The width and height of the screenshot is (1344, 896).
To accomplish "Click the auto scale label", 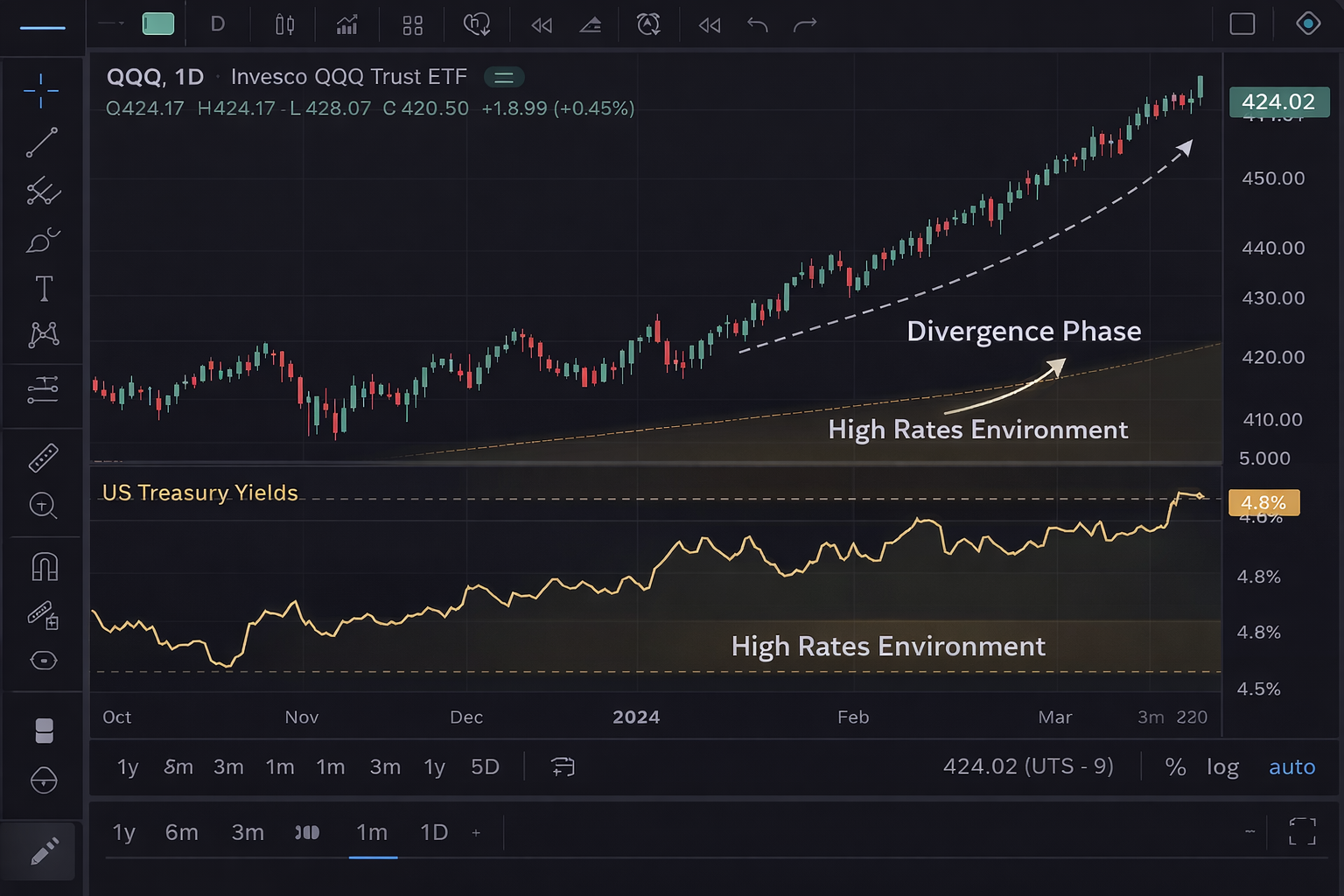I will pos(1292,766).
